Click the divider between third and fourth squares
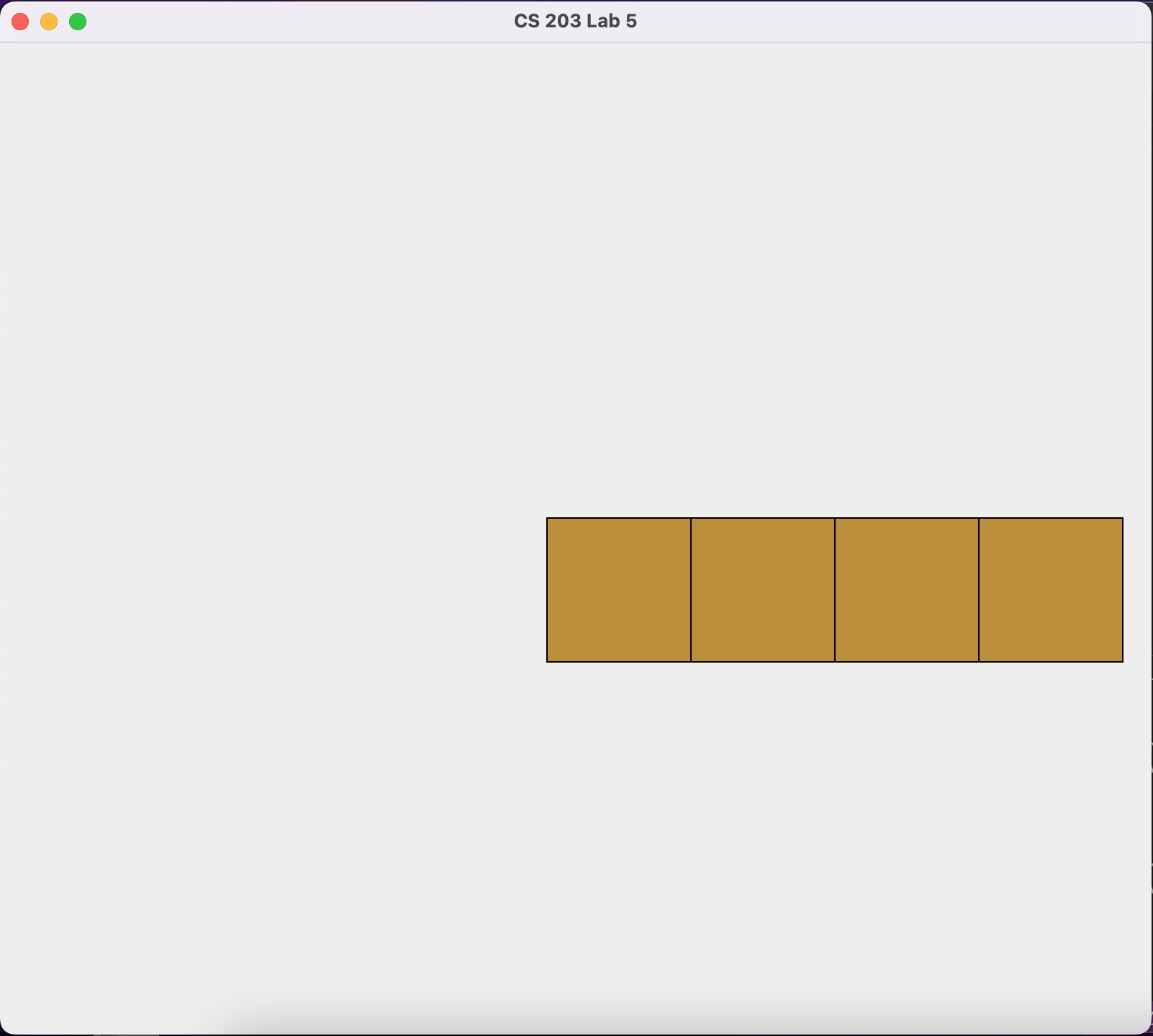The width and height of the screenshot is (1153, 1036). (979, 590)
